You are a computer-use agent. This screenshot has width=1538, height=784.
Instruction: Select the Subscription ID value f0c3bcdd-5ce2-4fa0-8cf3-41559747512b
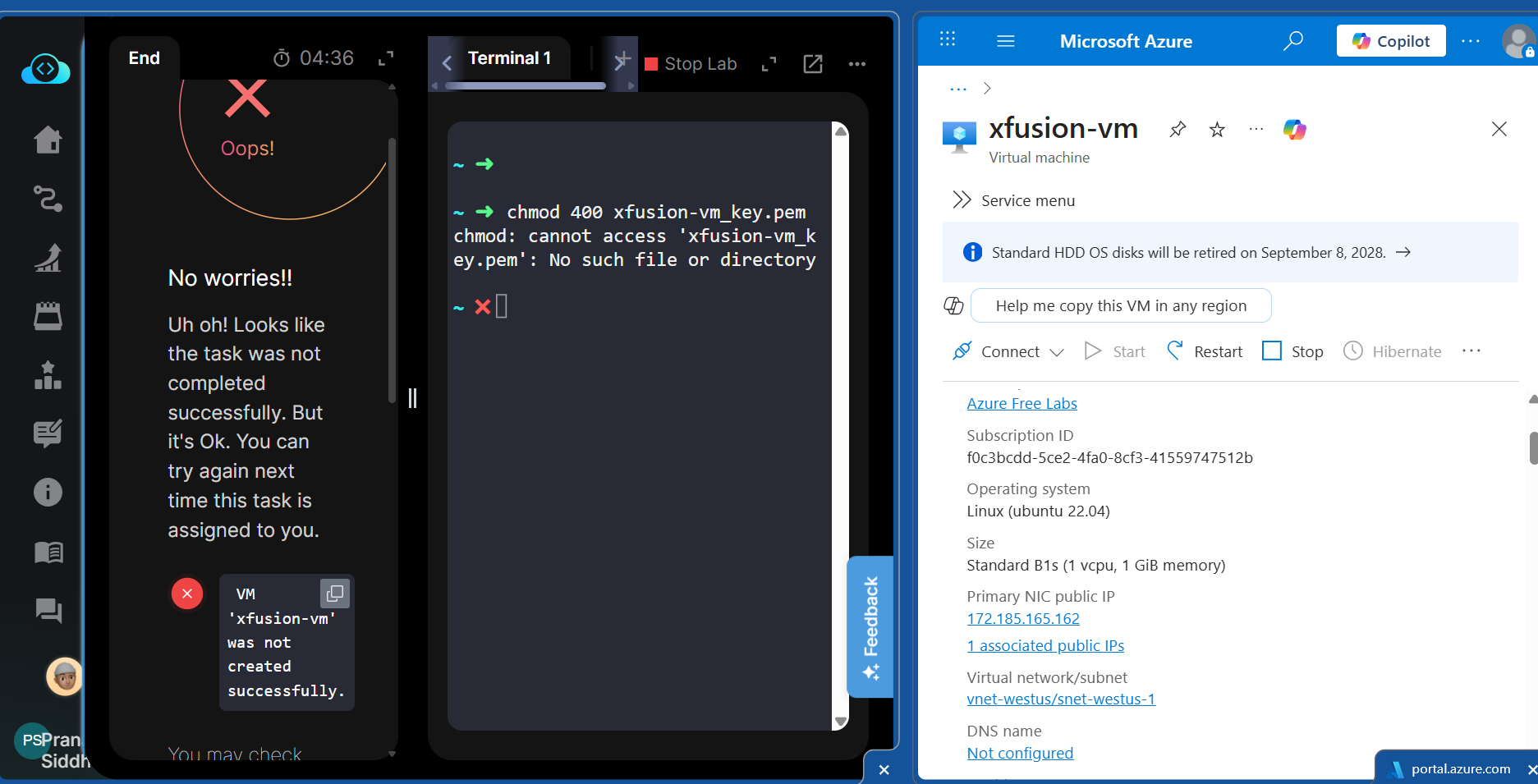pyautogui.click(x=1109, y=458)
